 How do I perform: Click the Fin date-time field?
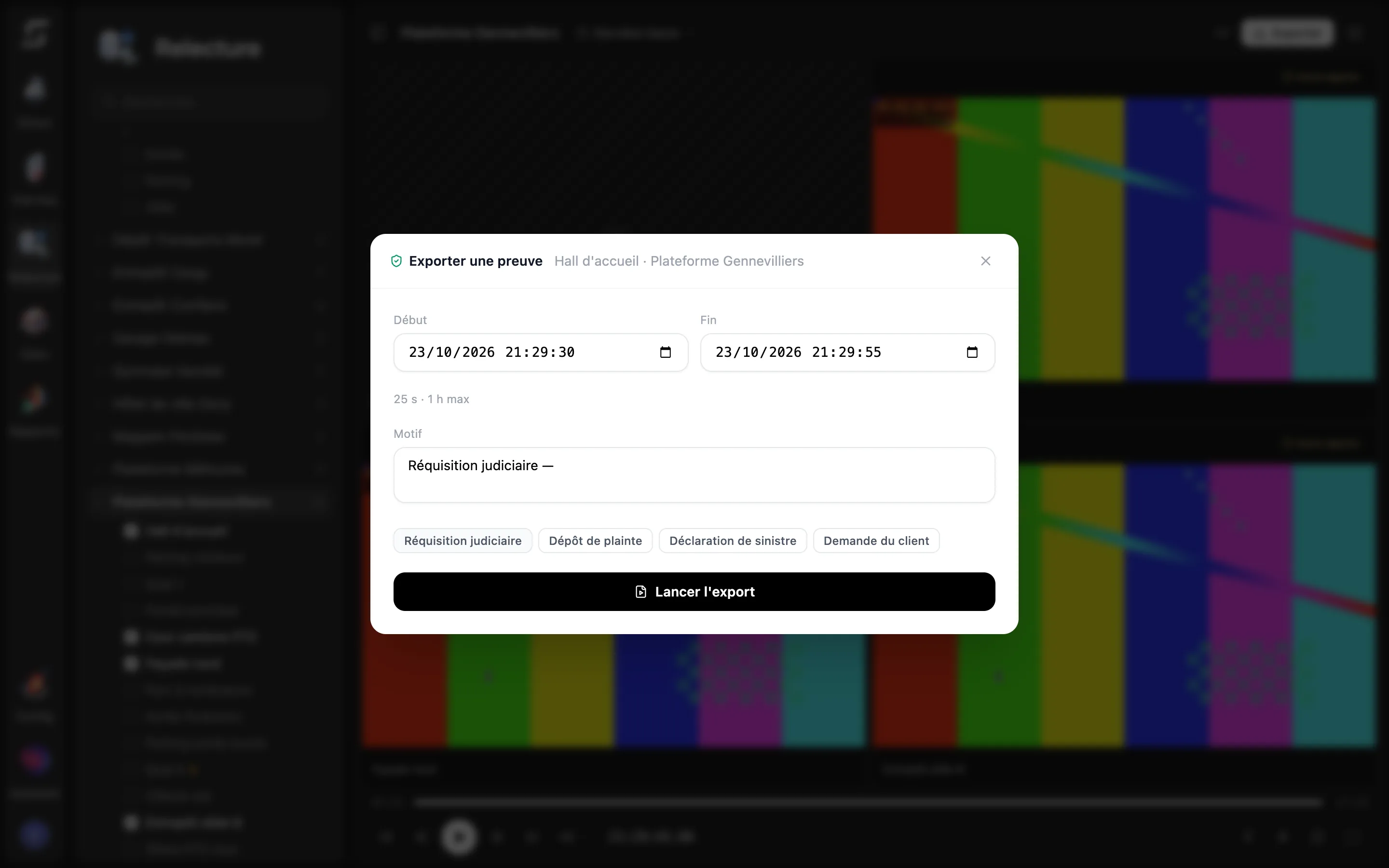(847, 353)
